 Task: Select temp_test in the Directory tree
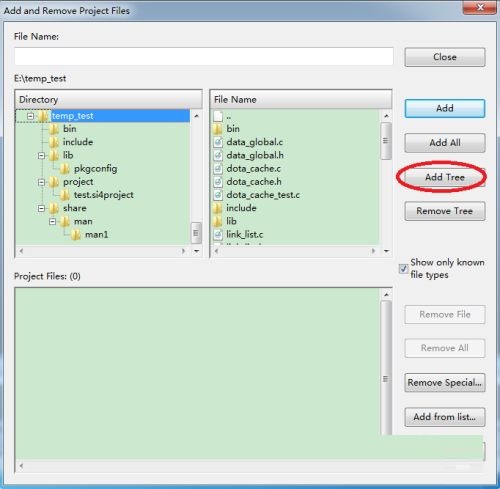tap(72, 116)
